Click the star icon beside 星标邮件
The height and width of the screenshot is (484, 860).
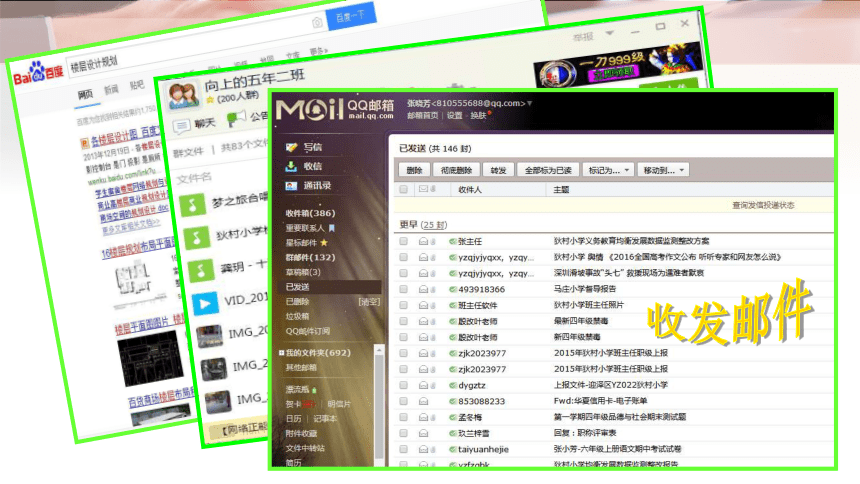click(x=324, y=243)
